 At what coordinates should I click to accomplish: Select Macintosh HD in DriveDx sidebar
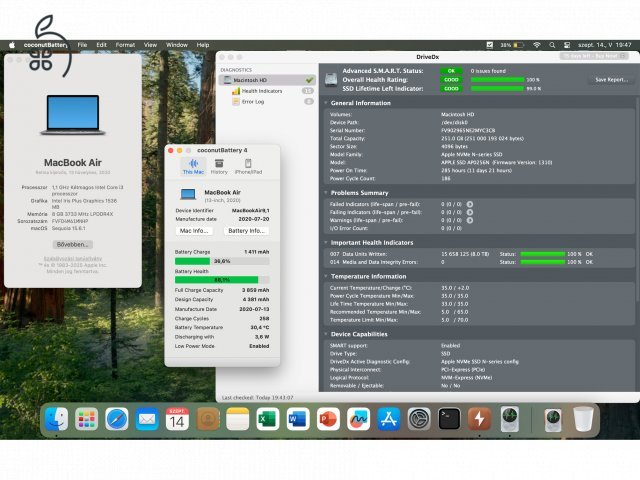coord(267,80)
